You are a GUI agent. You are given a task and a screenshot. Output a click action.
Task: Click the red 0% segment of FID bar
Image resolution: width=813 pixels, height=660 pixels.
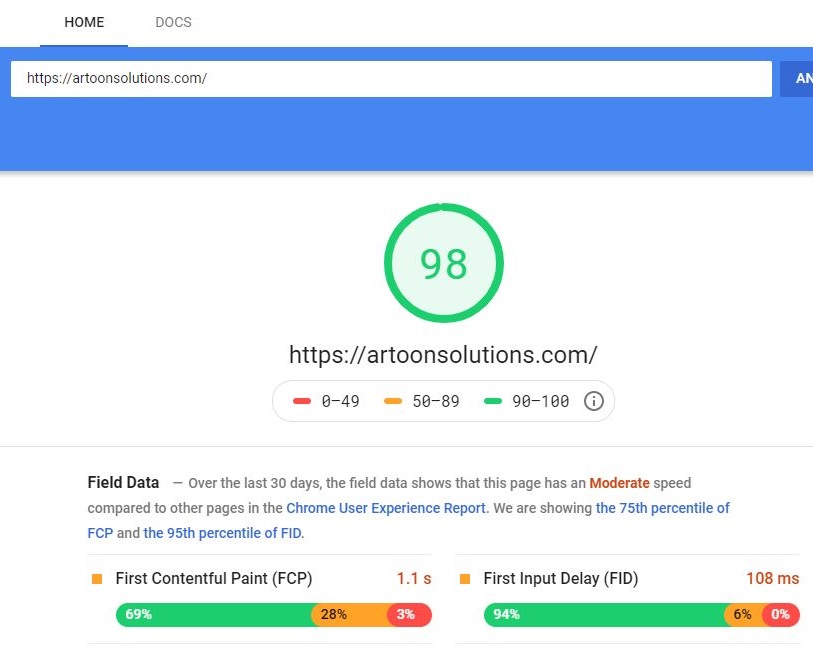781,615
